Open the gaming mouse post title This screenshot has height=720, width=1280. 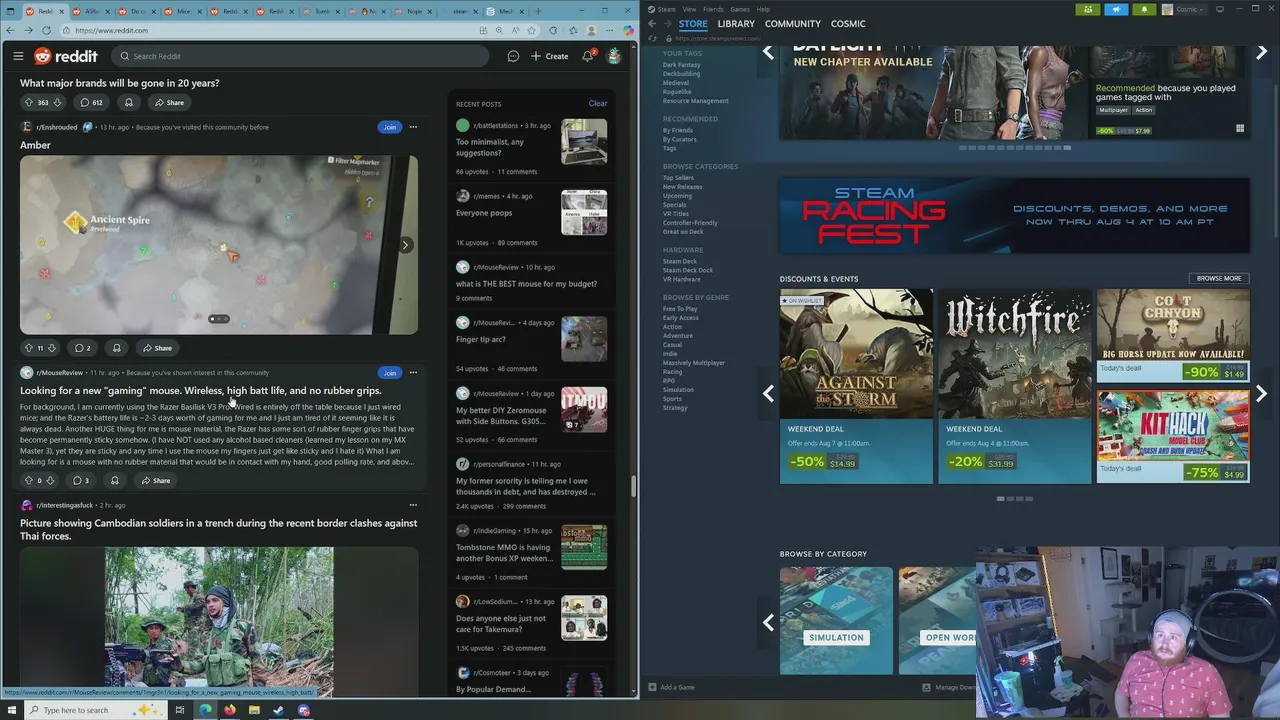[x=200, y=391]
